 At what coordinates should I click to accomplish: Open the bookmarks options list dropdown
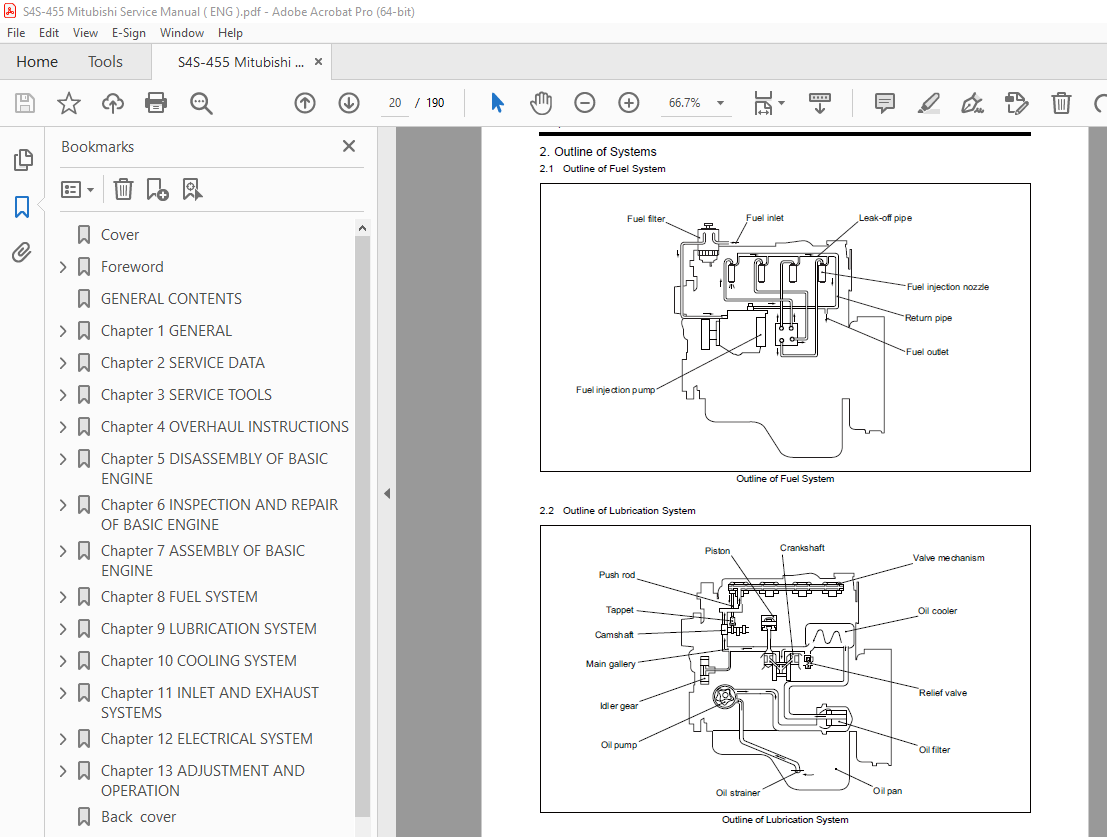(77, 190)
